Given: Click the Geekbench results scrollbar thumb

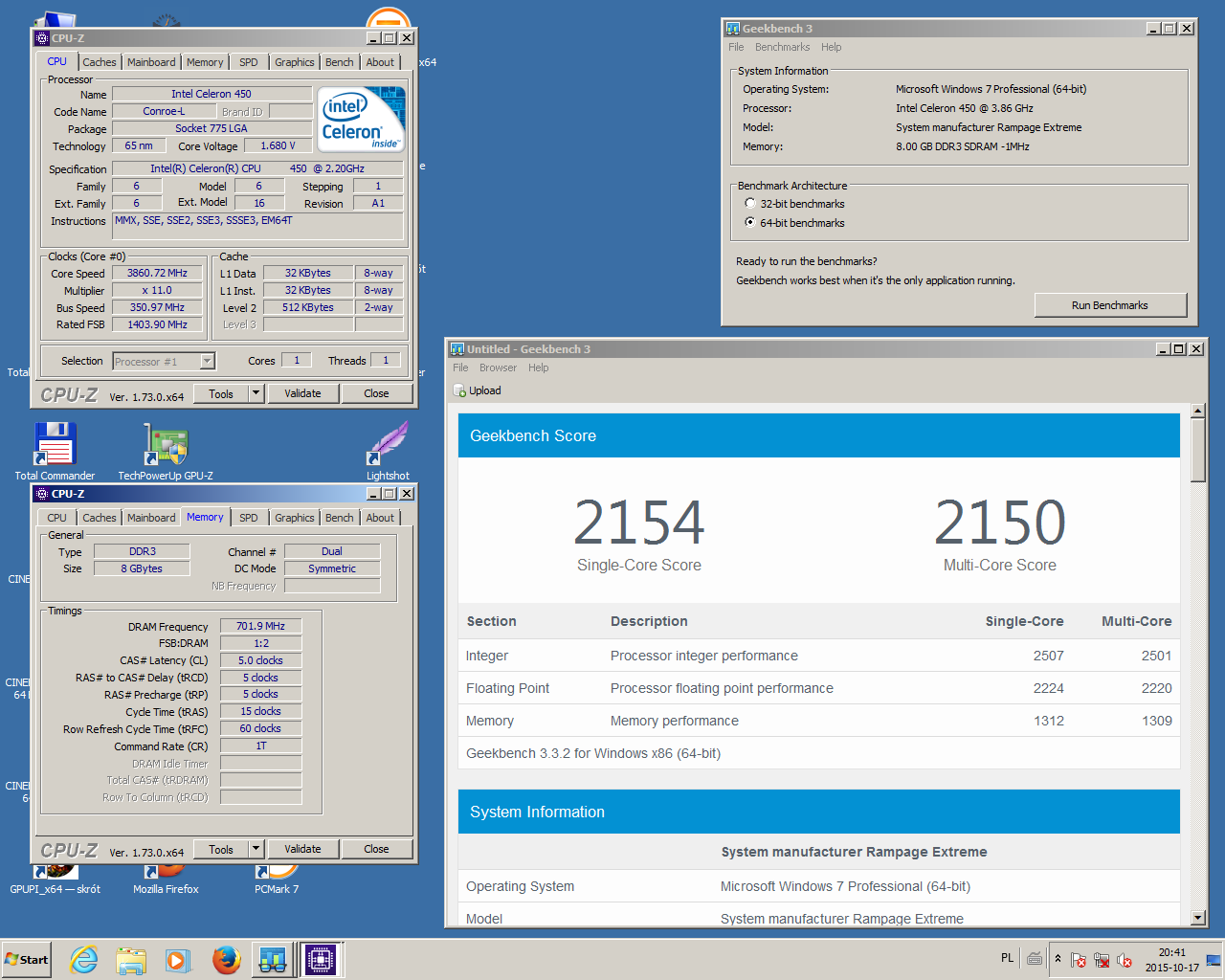Looking at the screenshot, I should pos(1197,449).
